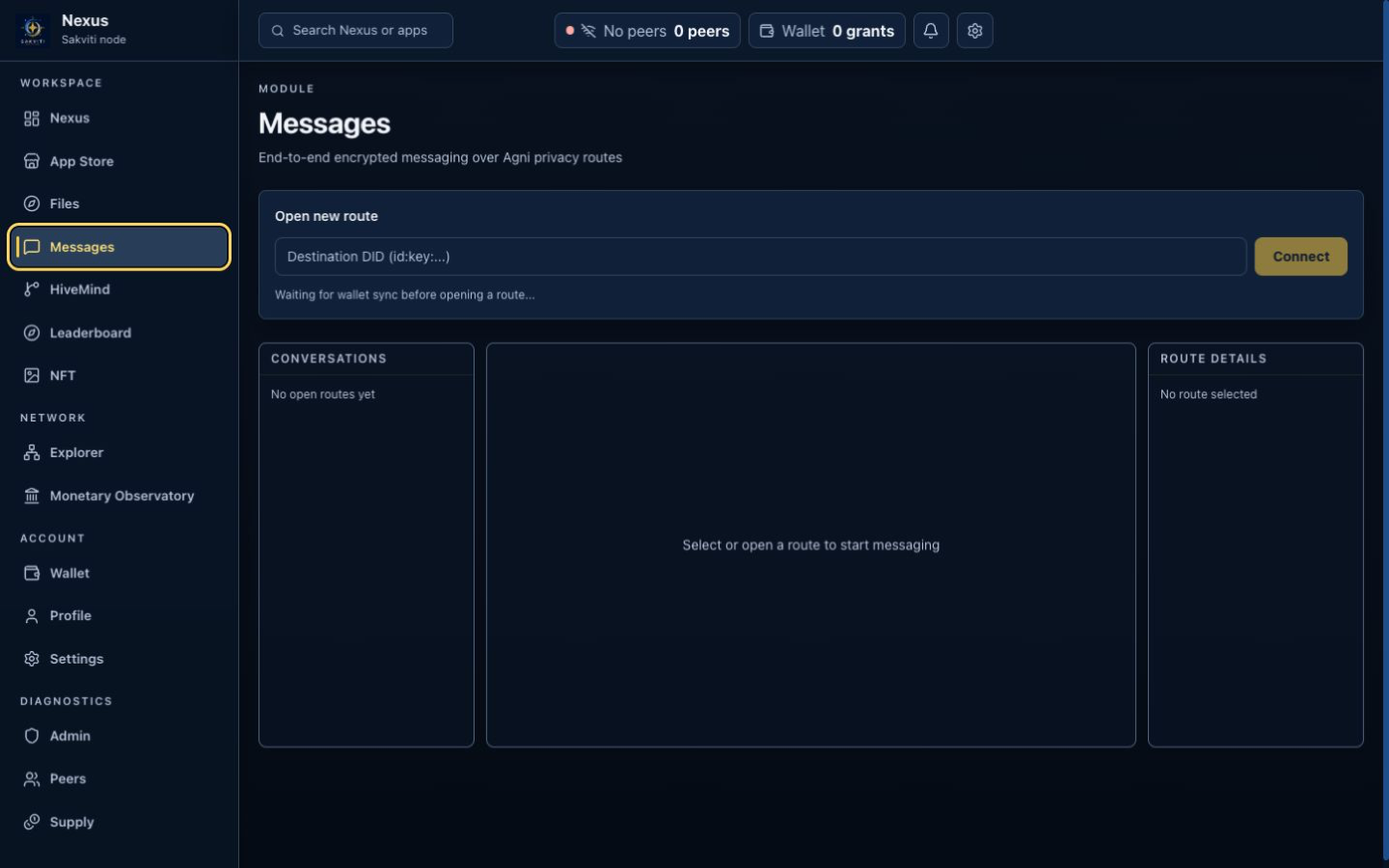Open the Supply diagnostics page
This screenshot has width=1389, height=868.
coord(119,822)
